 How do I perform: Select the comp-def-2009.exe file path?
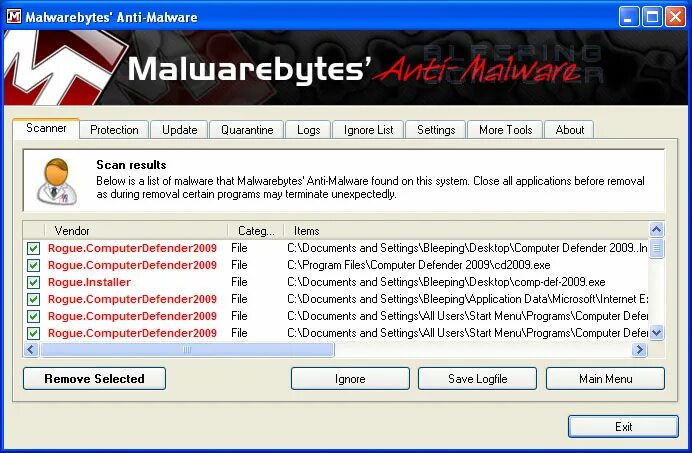[446, 282]
